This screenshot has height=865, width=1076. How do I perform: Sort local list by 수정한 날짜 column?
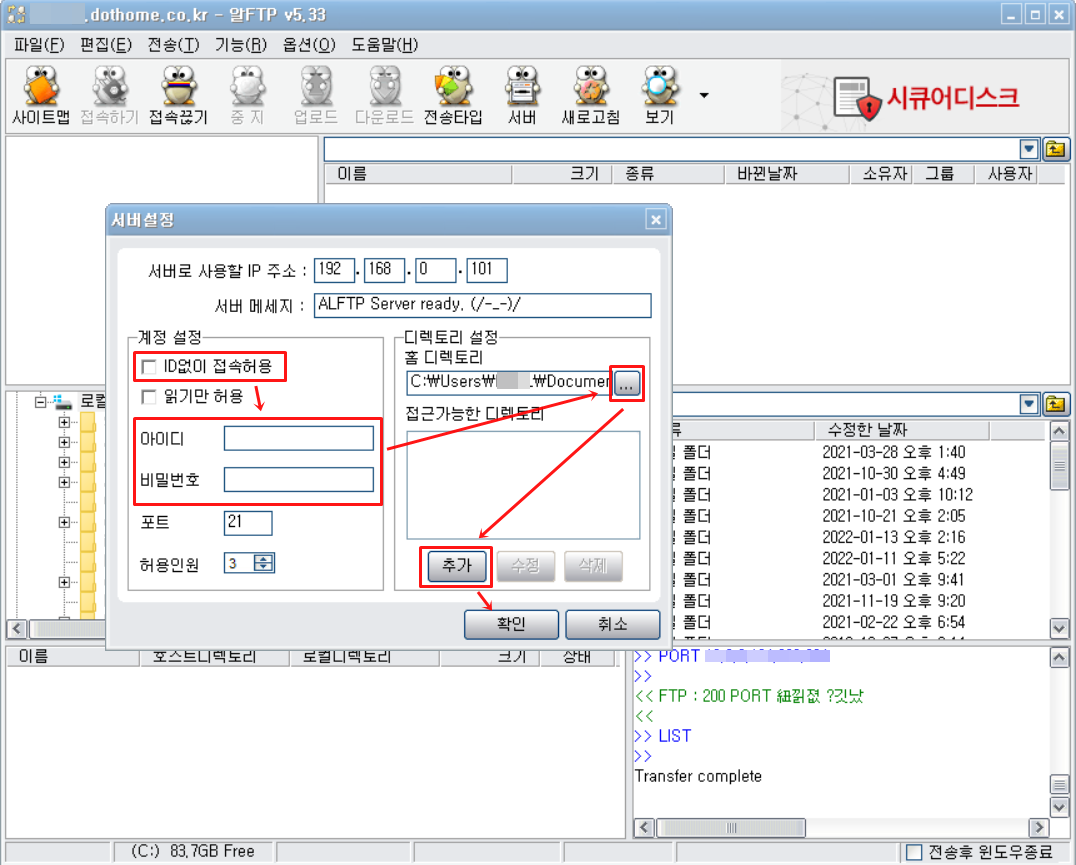pos(902,430)
